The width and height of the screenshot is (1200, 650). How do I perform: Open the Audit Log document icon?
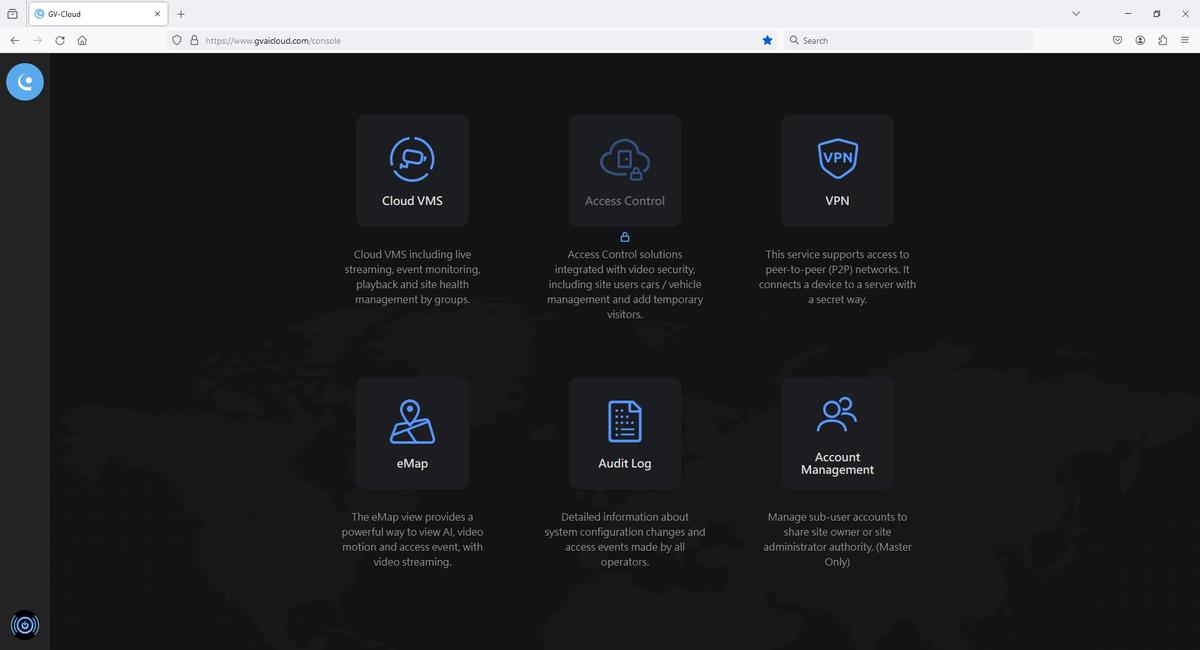coord(625,421)
